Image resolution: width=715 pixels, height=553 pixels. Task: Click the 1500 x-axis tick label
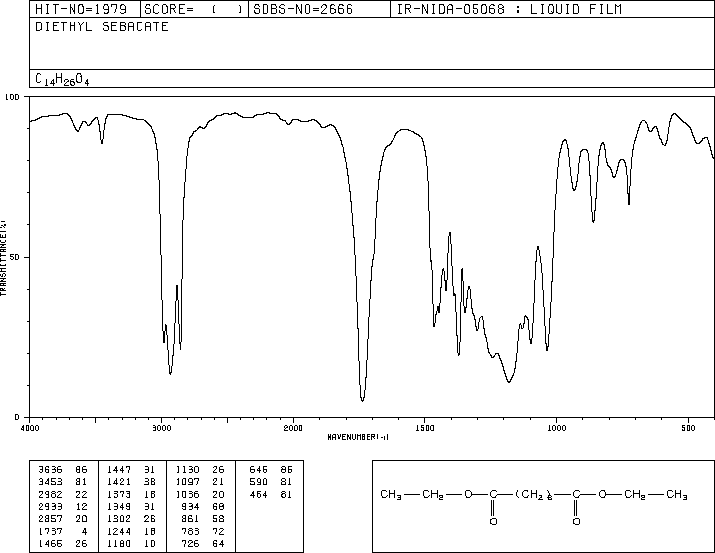click(425, 428)
